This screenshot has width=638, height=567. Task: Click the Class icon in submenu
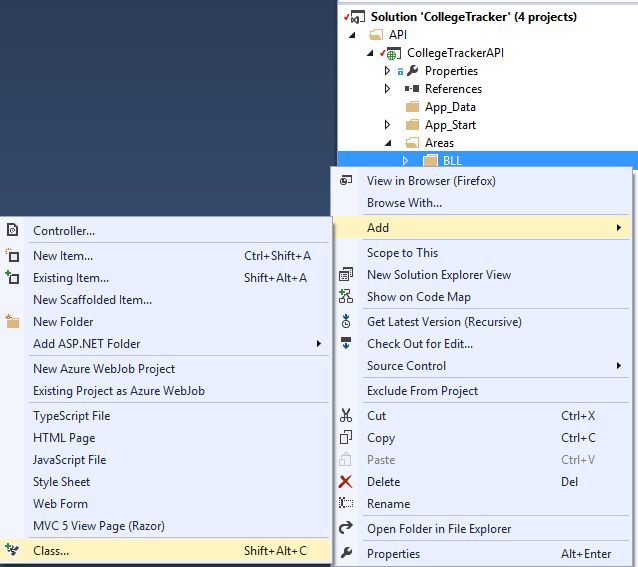click(12, 550)
